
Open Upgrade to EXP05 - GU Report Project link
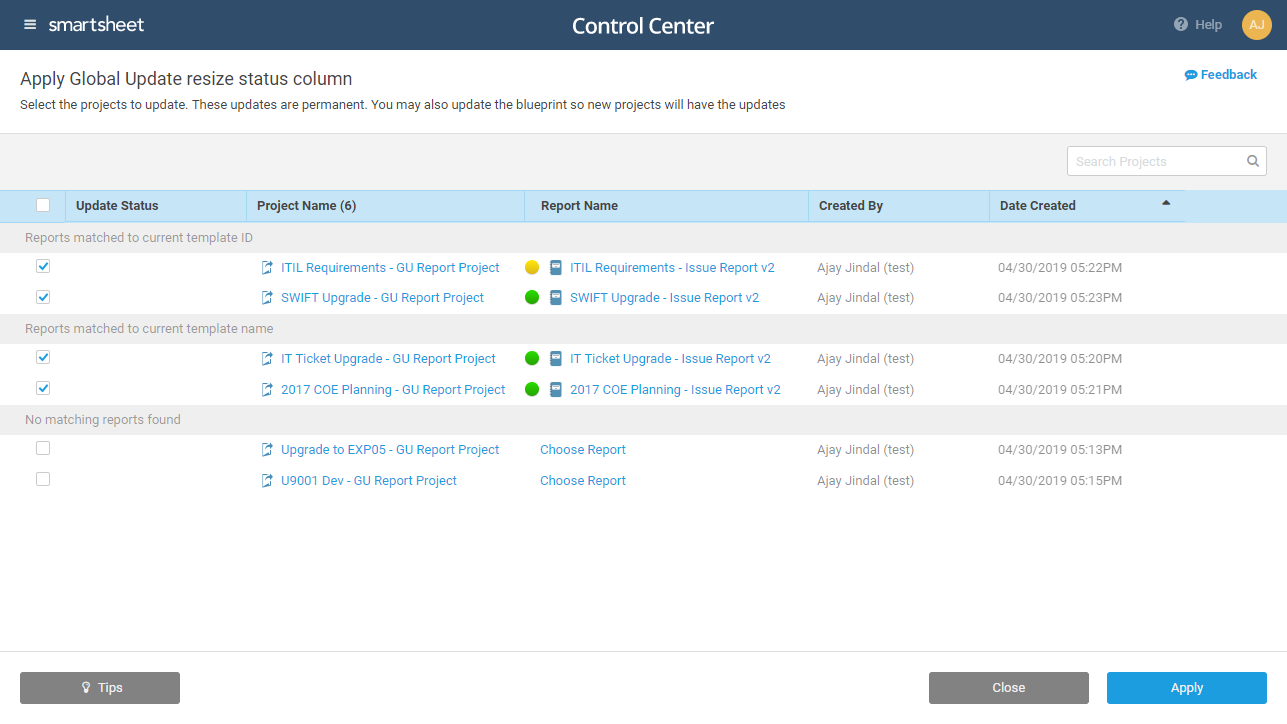click(390, 450)
